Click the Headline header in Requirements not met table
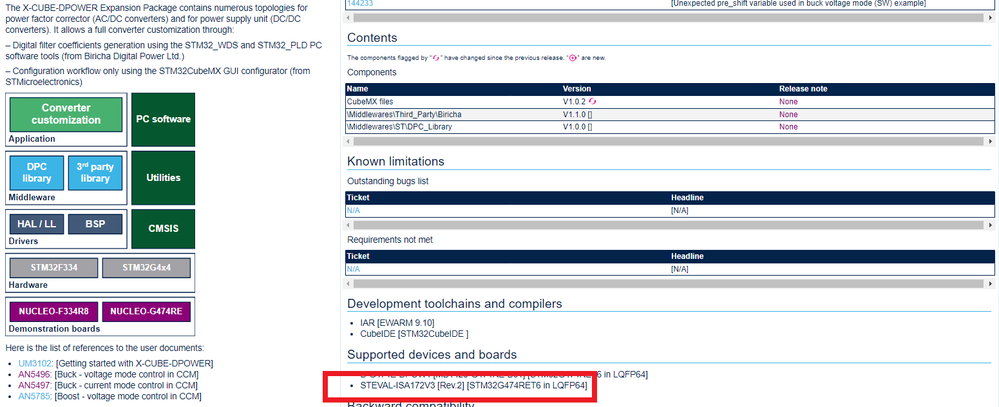The width and height of the screenshot is (999, 407). [x=687, y=256]
